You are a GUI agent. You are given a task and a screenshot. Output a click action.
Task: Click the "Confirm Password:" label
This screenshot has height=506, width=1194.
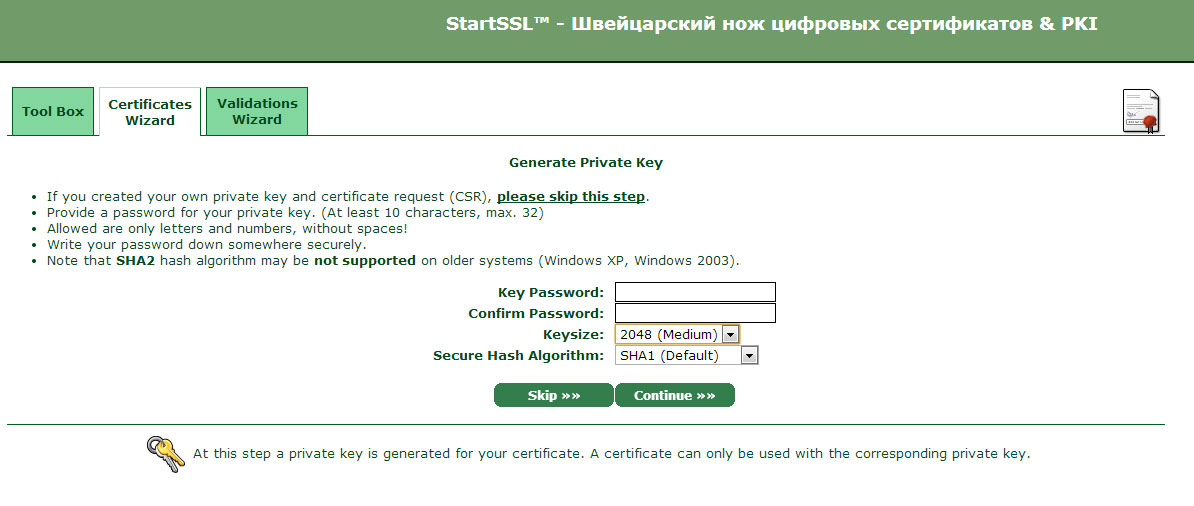coord(536,314)
